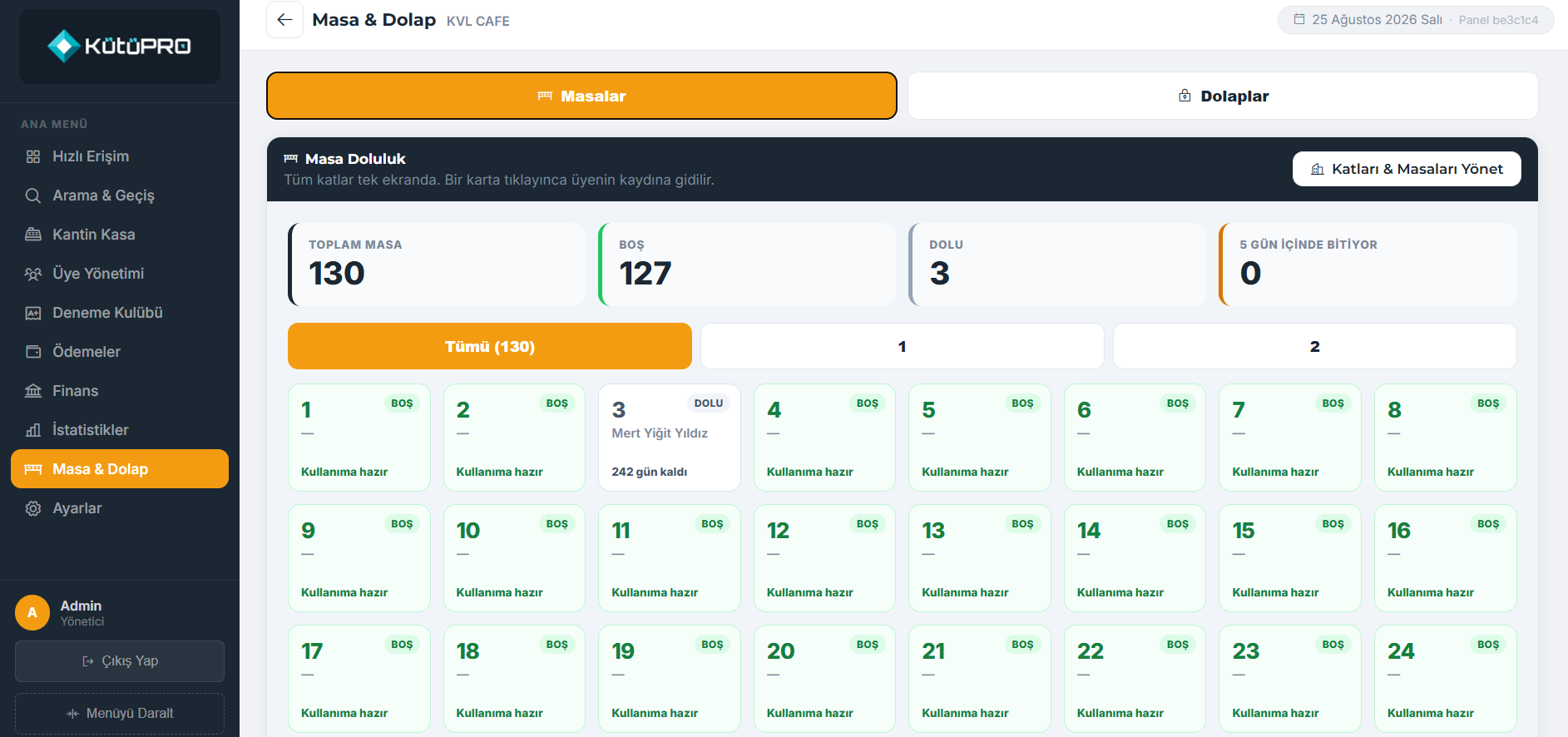Screen dimensions: 1568x737
Task: Click the Hızlı Erişim grid icon
Action: (33, 156)
